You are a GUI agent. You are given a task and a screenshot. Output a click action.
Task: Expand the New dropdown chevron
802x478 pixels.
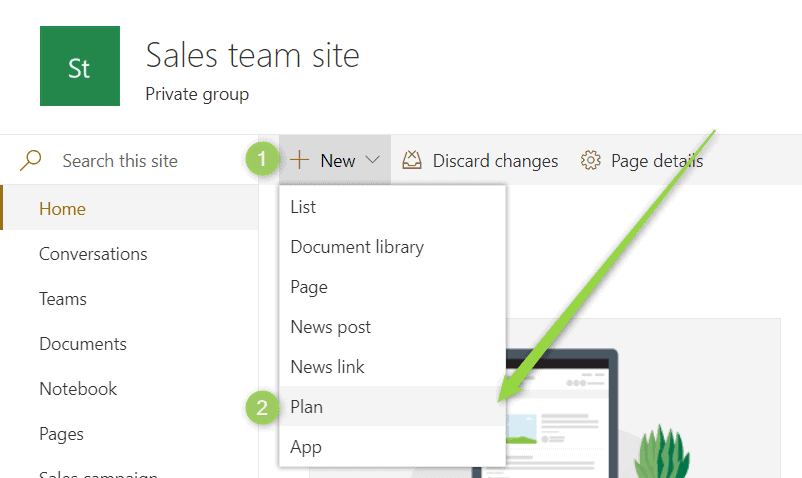373,160
